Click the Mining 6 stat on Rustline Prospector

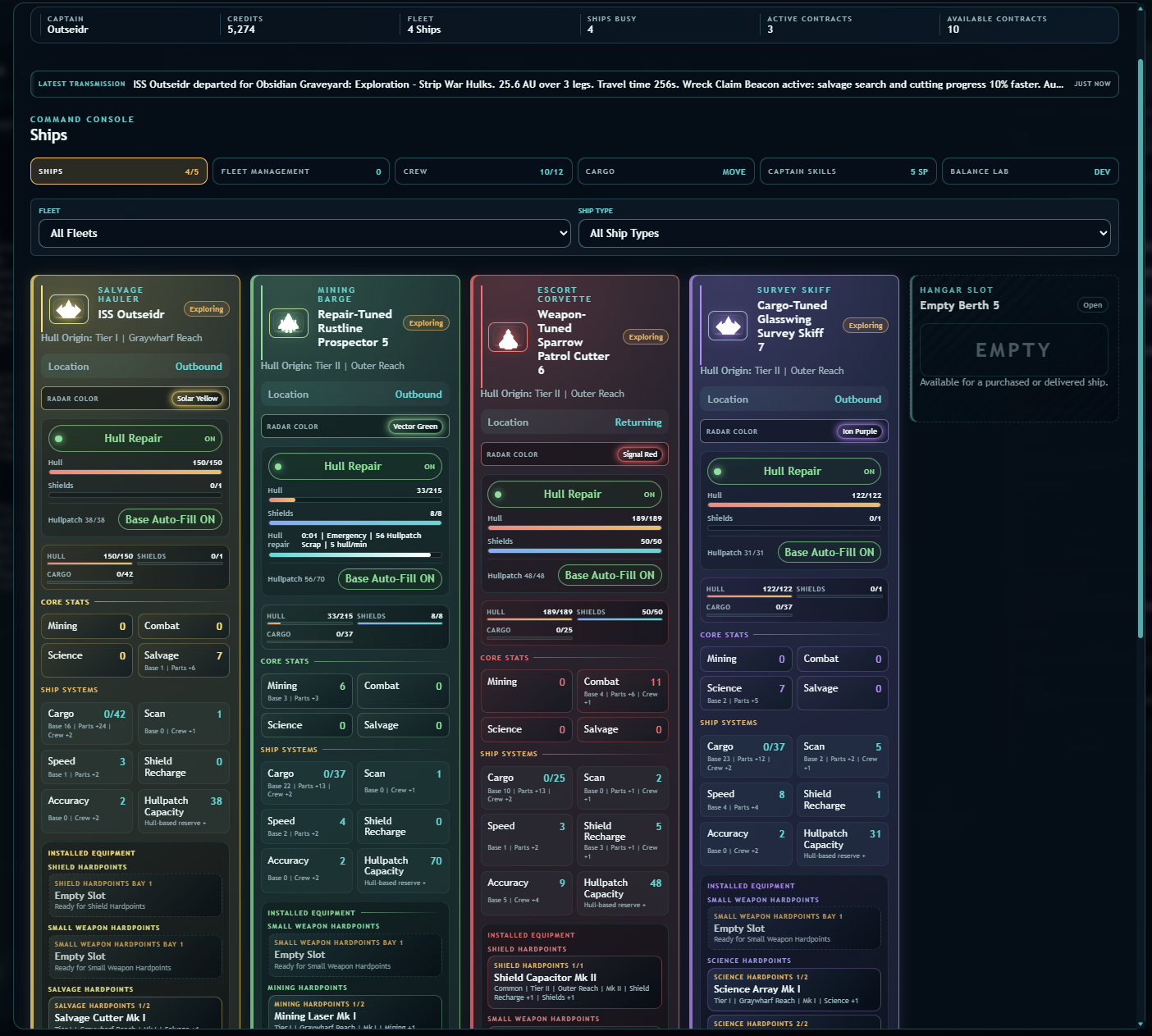coord(307,691)
